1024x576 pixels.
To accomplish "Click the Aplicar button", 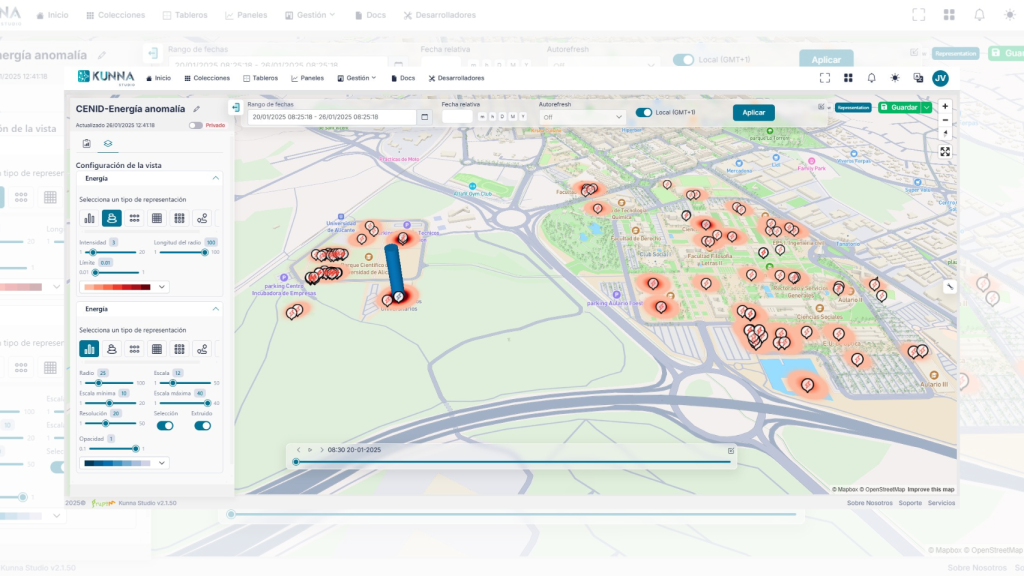I will pos(753,112).
